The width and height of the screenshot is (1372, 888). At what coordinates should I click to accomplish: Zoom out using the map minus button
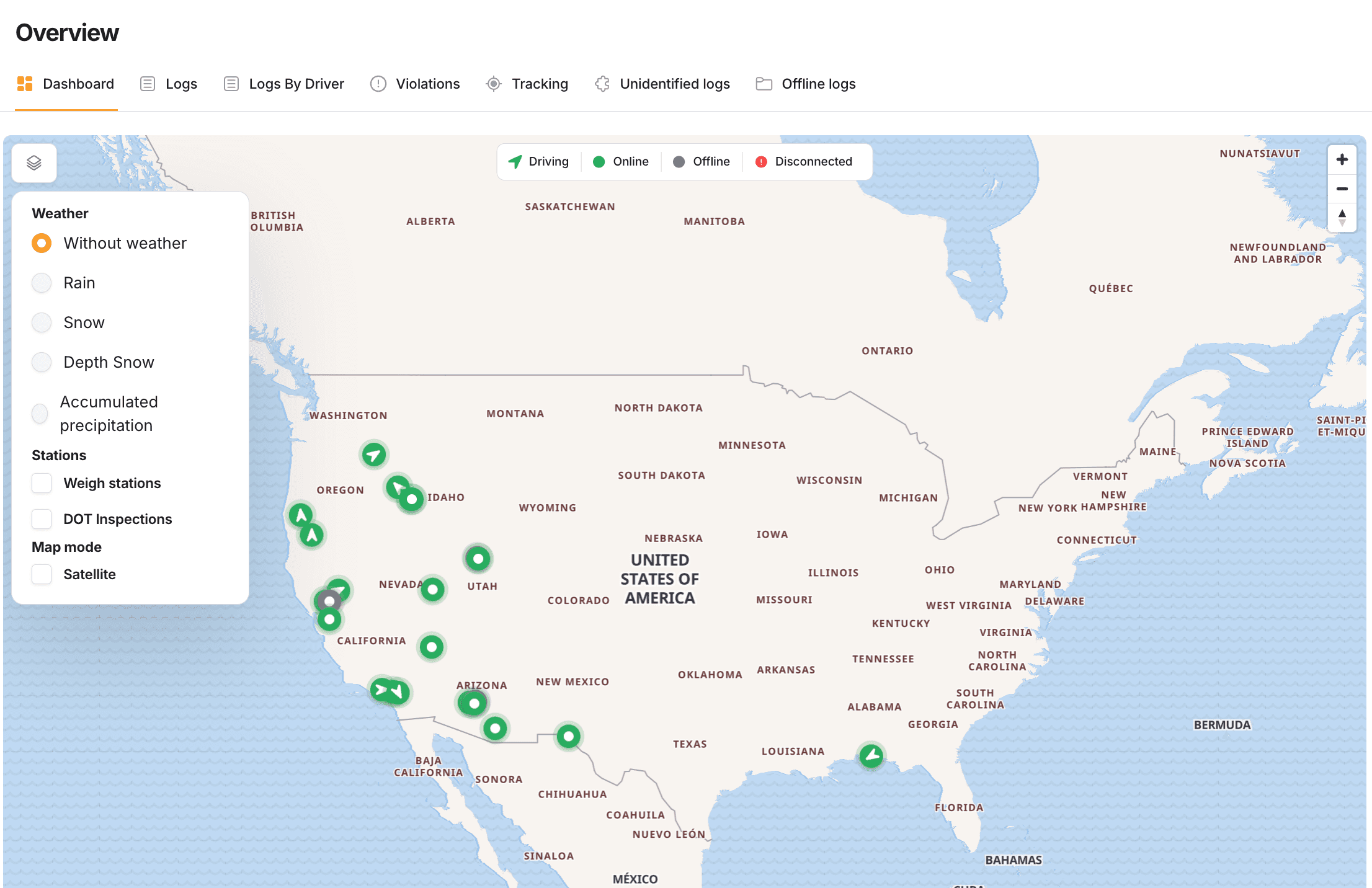coord(1342,189)
